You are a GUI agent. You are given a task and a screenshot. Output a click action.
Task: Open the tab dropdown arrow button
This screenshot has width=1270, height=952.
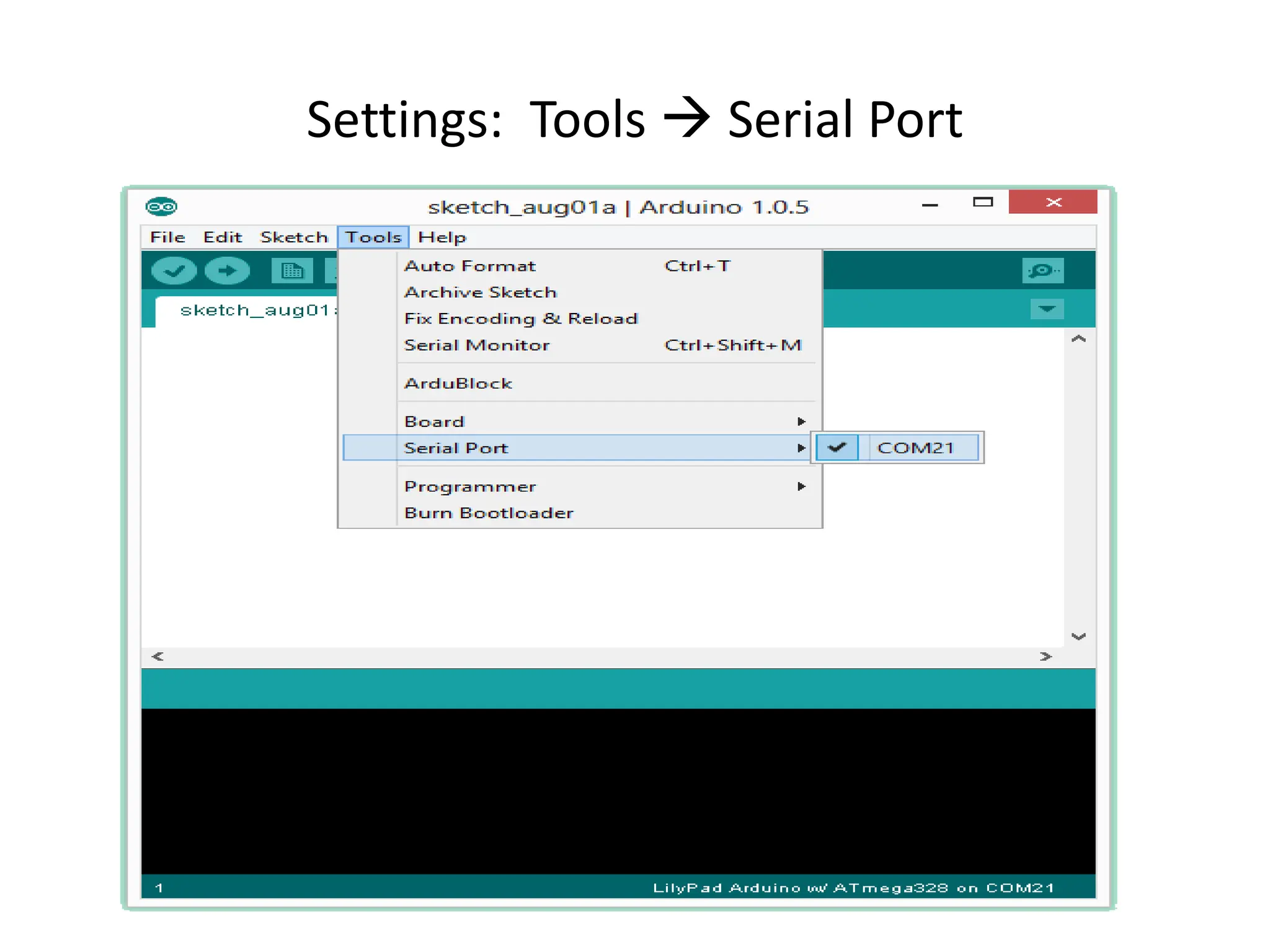coord(1047,309)
